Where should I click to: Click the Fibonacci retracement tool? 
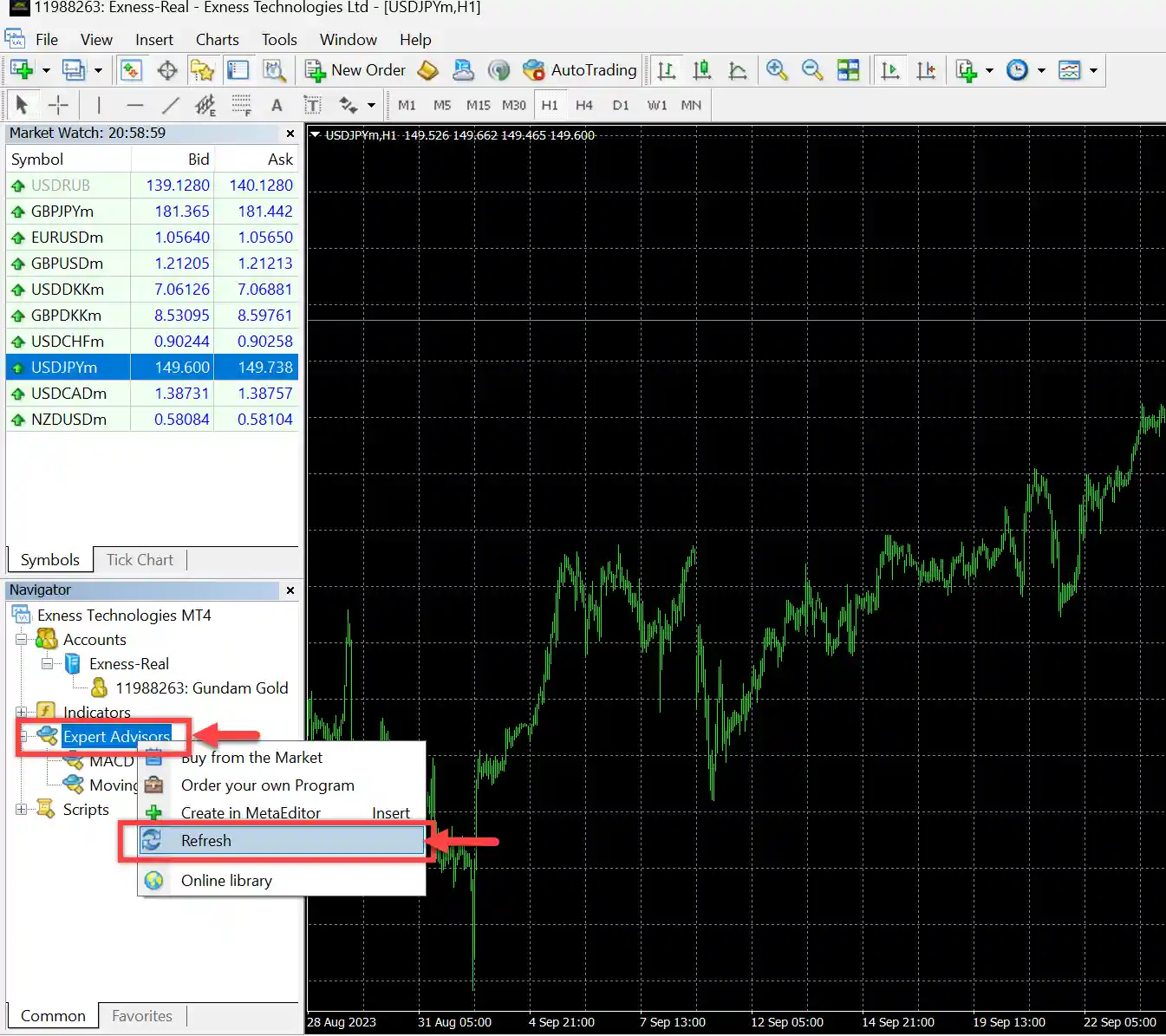click(x=241, y=105)
